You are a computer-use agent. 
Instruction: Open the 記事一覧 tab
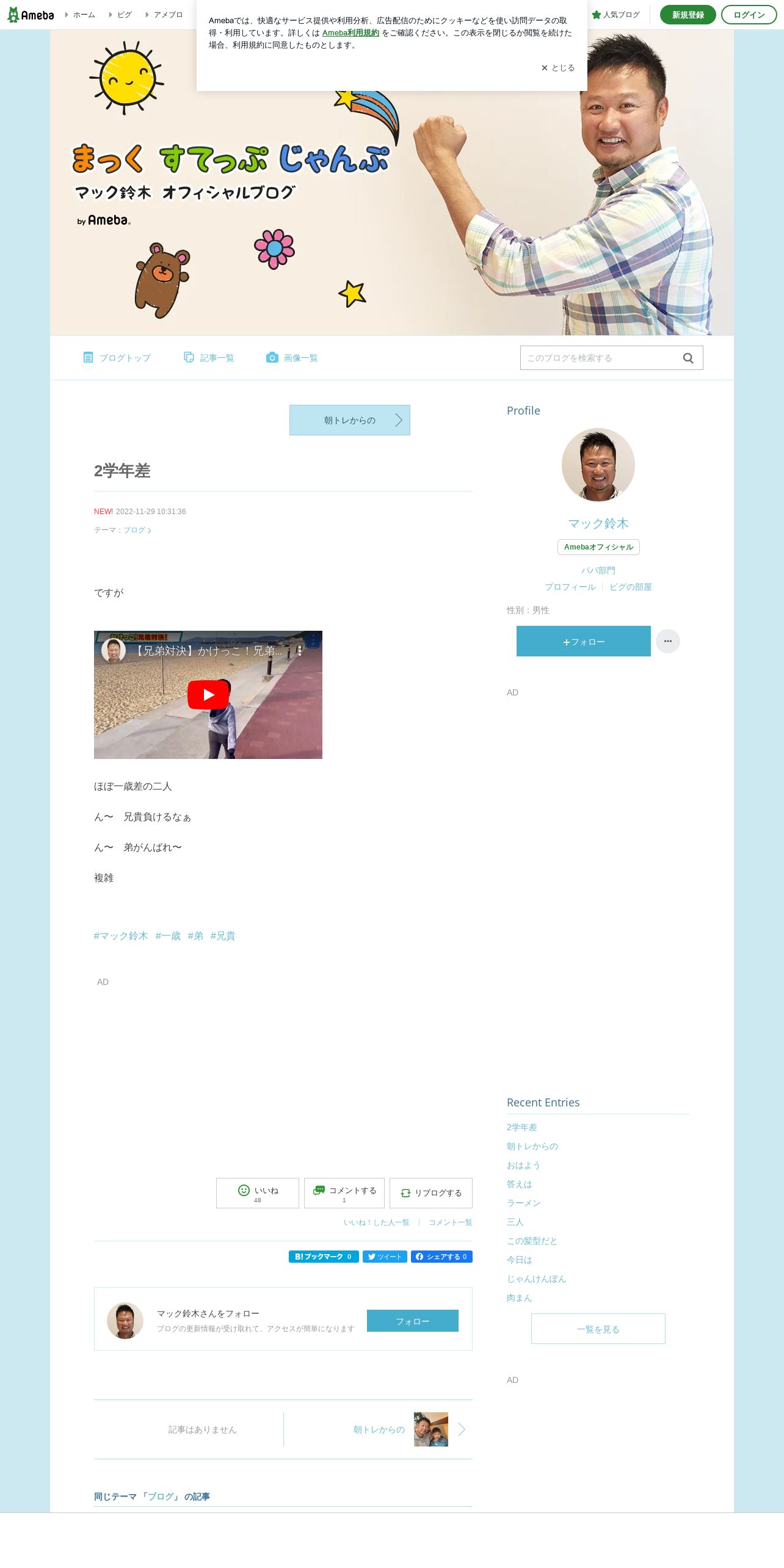[x=209, y=358]
